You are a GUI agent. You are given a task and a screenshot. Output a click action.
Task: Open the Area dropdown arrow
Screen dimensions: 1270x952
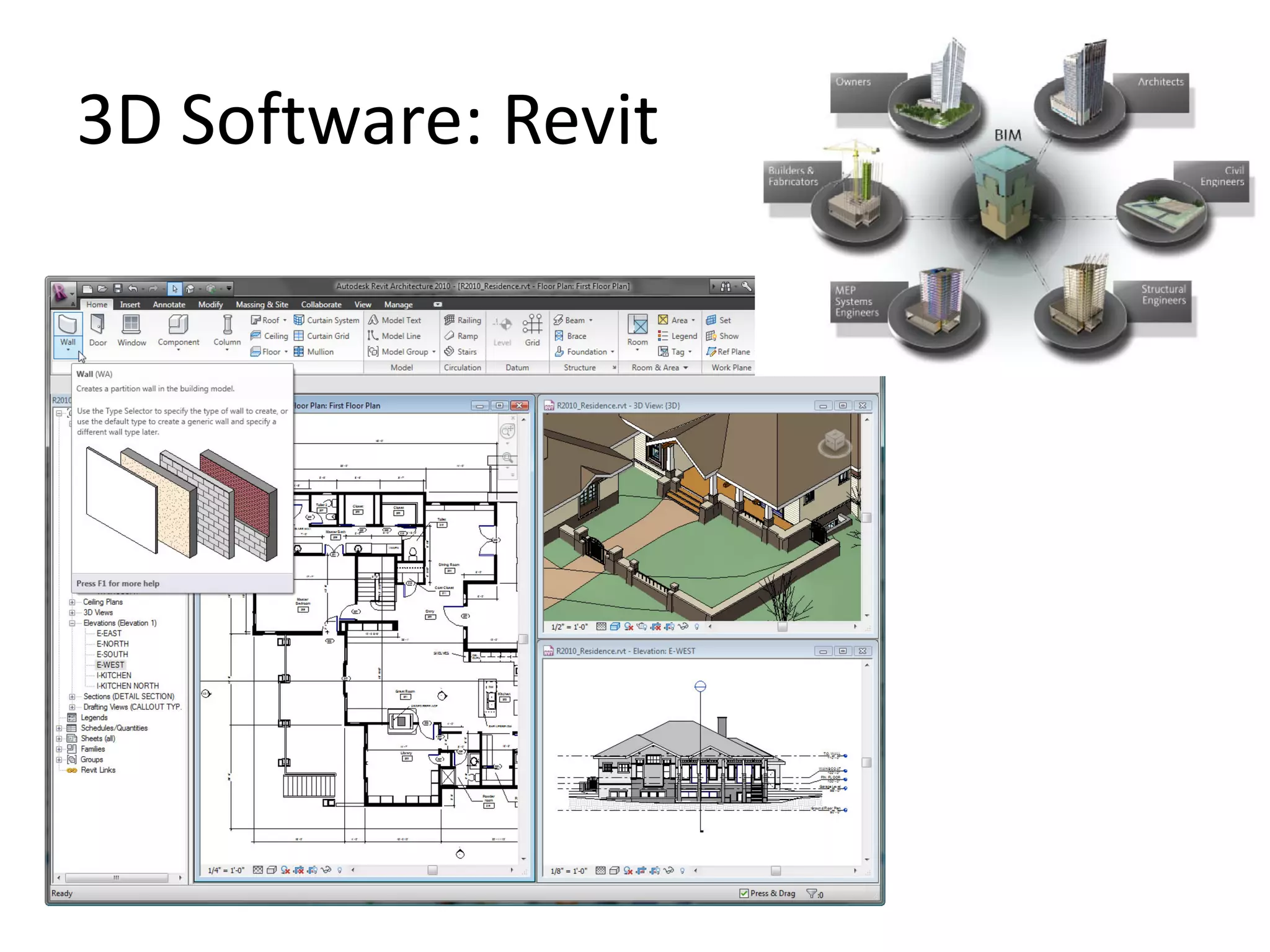click(x=693, y=320)
